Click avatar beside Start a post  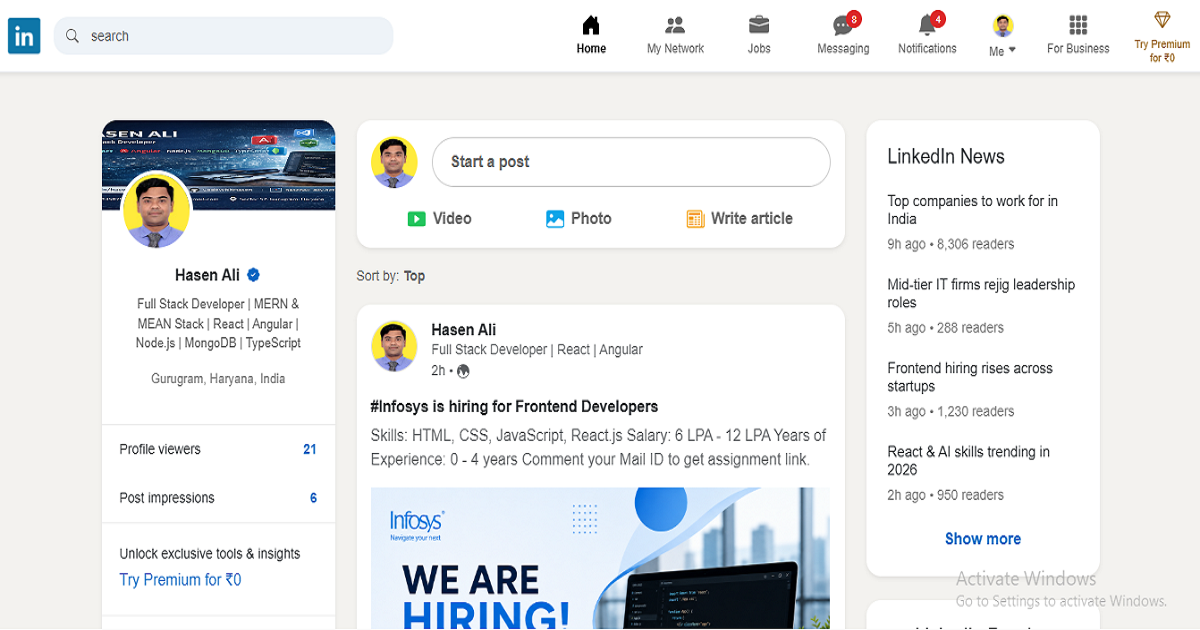click(394, 162)
